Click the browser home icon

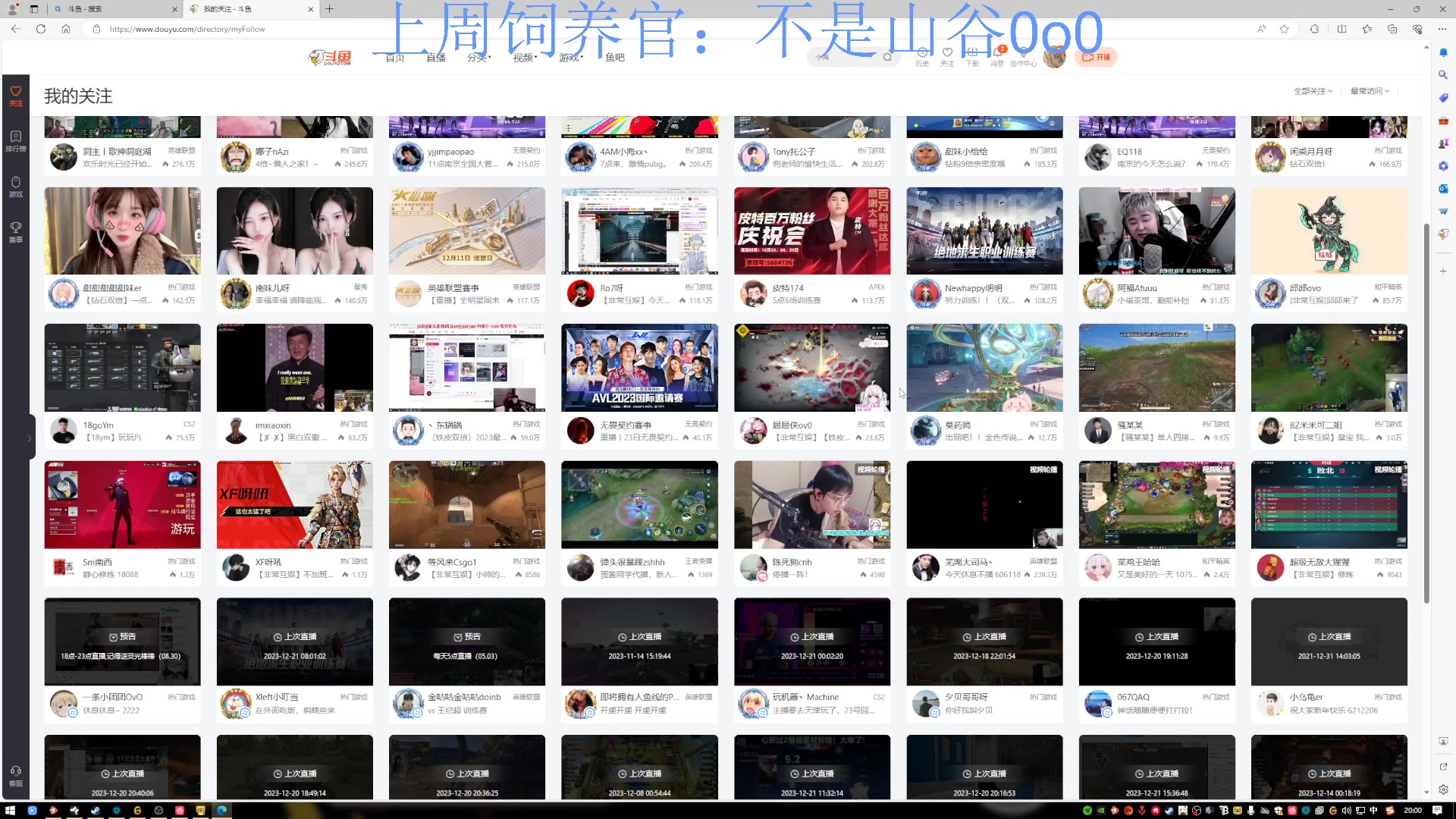tap(66, 29)
